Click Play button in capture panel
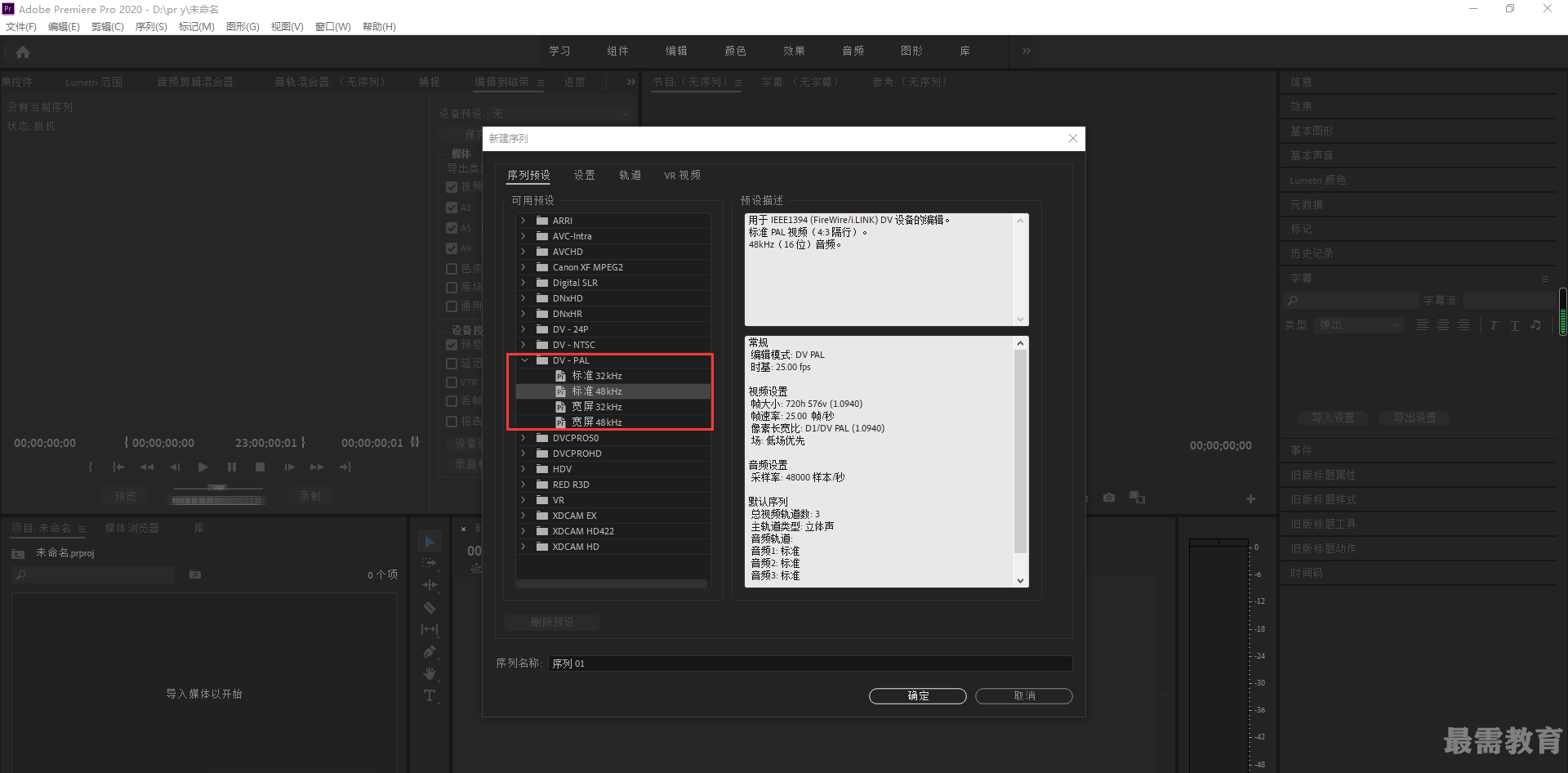The width and height of the screenshot is (1568, 773). (x=203, y=467)
